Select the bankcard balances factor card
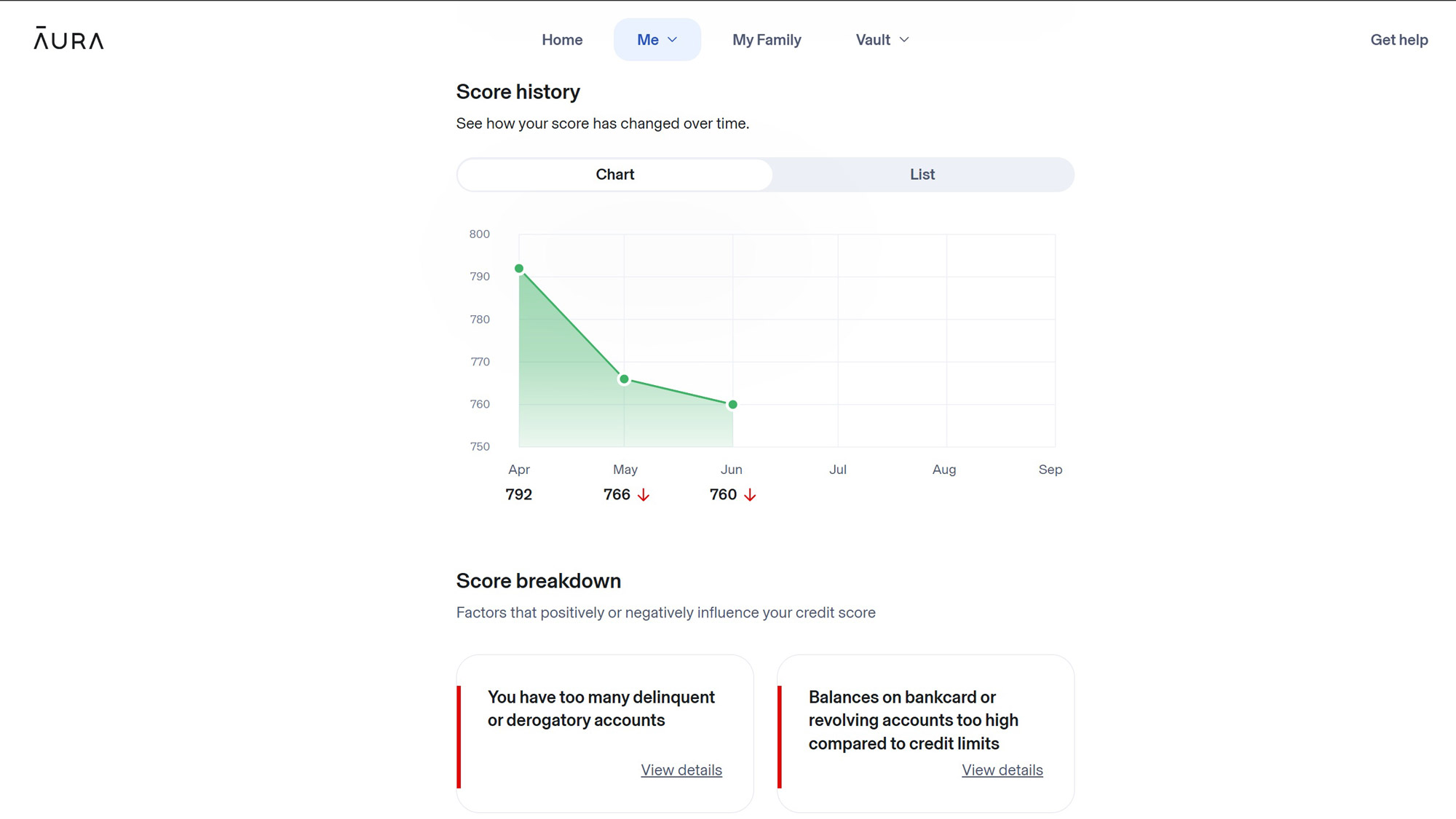The width and height of the screenshot is (1456, 819). click(x=913, y=720)
